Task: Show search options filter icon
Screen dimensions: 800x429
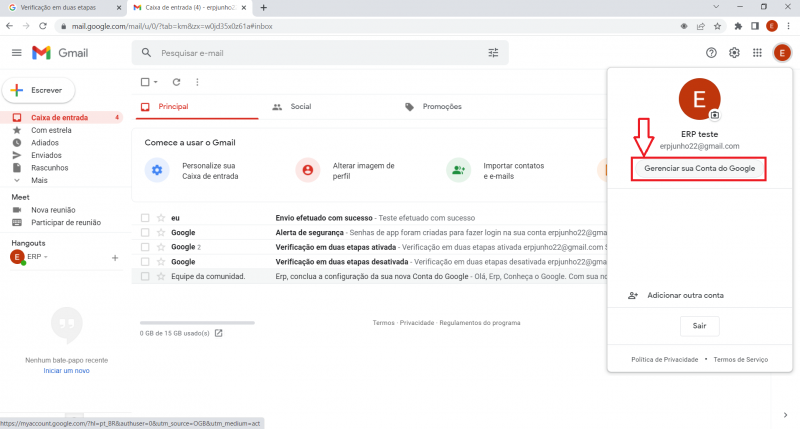Action: coord(493,53)
